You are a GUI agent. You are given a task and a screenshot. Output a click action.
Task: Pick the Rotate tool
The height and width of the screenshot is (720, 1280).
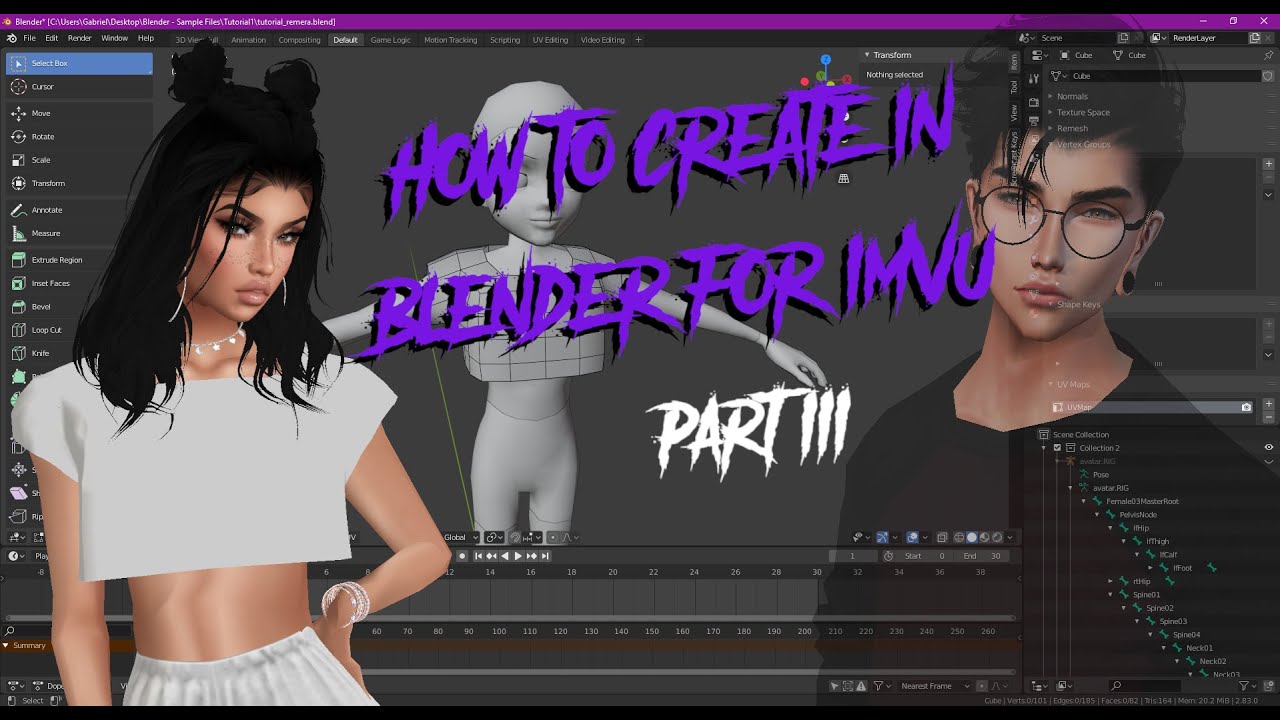click(79, 136)
